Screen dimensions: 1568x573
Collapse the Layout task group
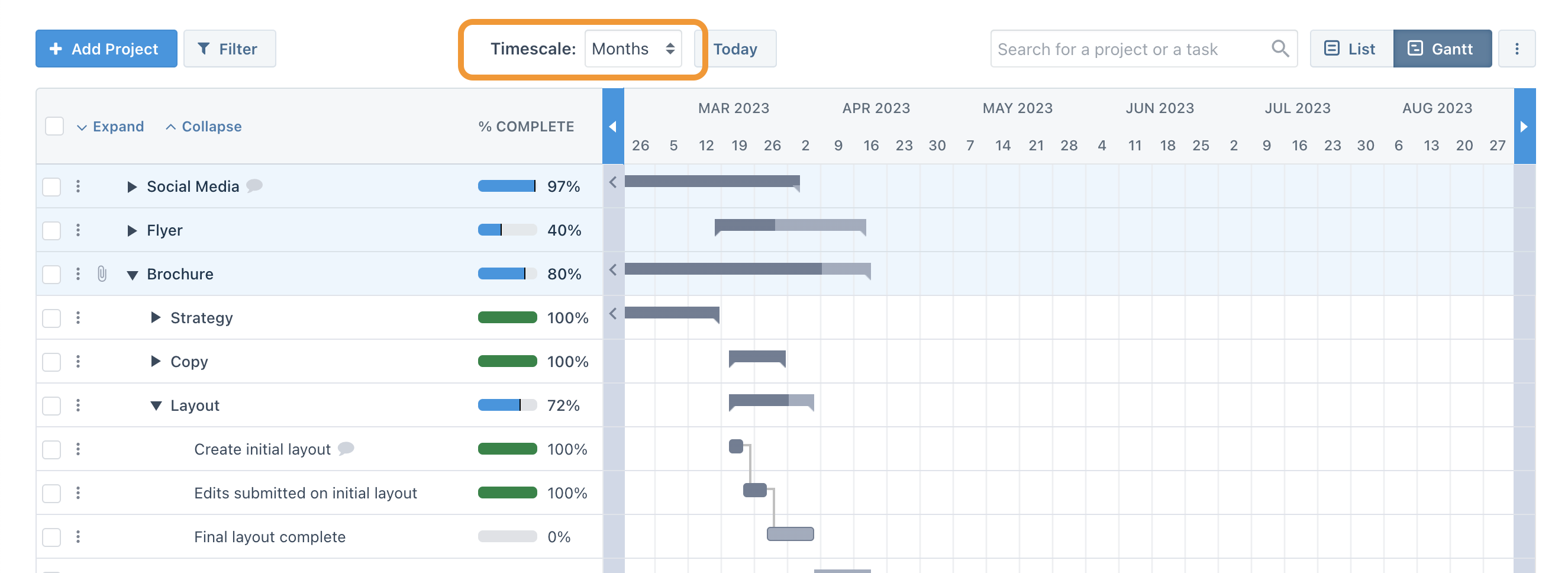point(156,405)
